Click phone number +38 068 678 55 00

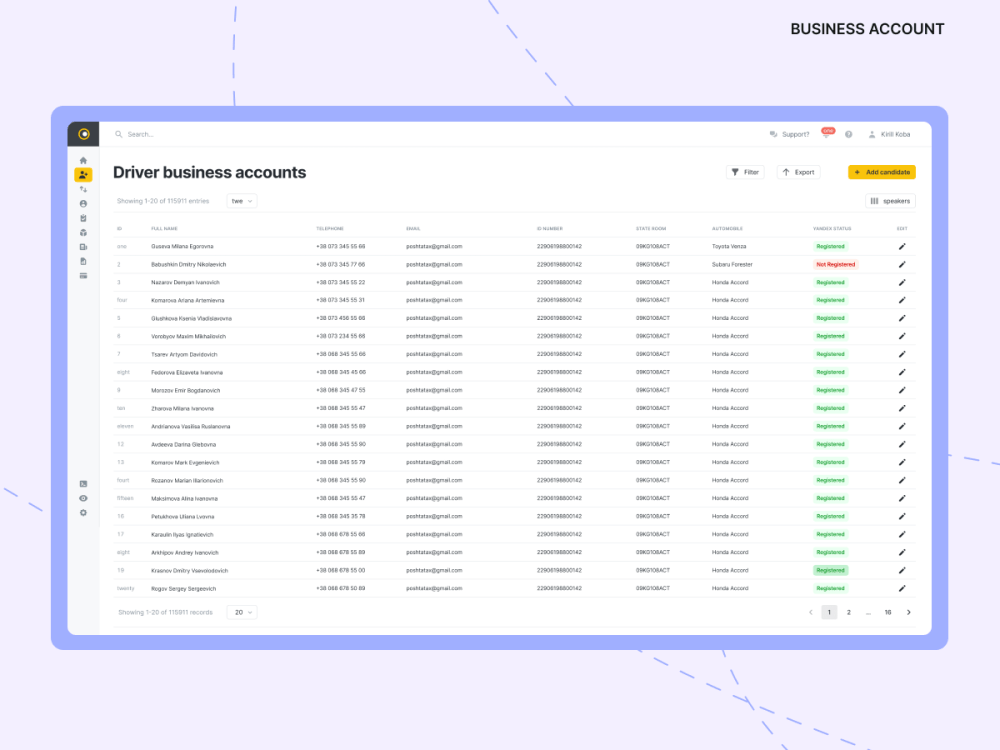pos(341,571)
